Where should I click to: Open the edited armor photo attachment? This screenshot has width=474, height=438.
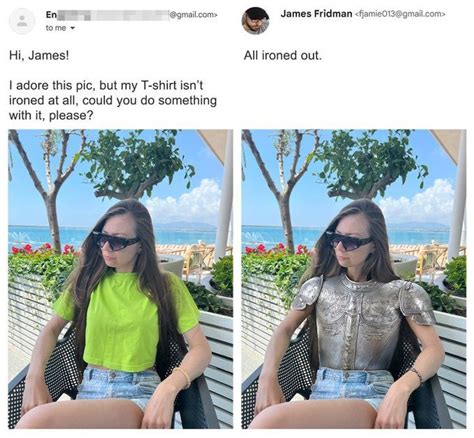(354, 279)
